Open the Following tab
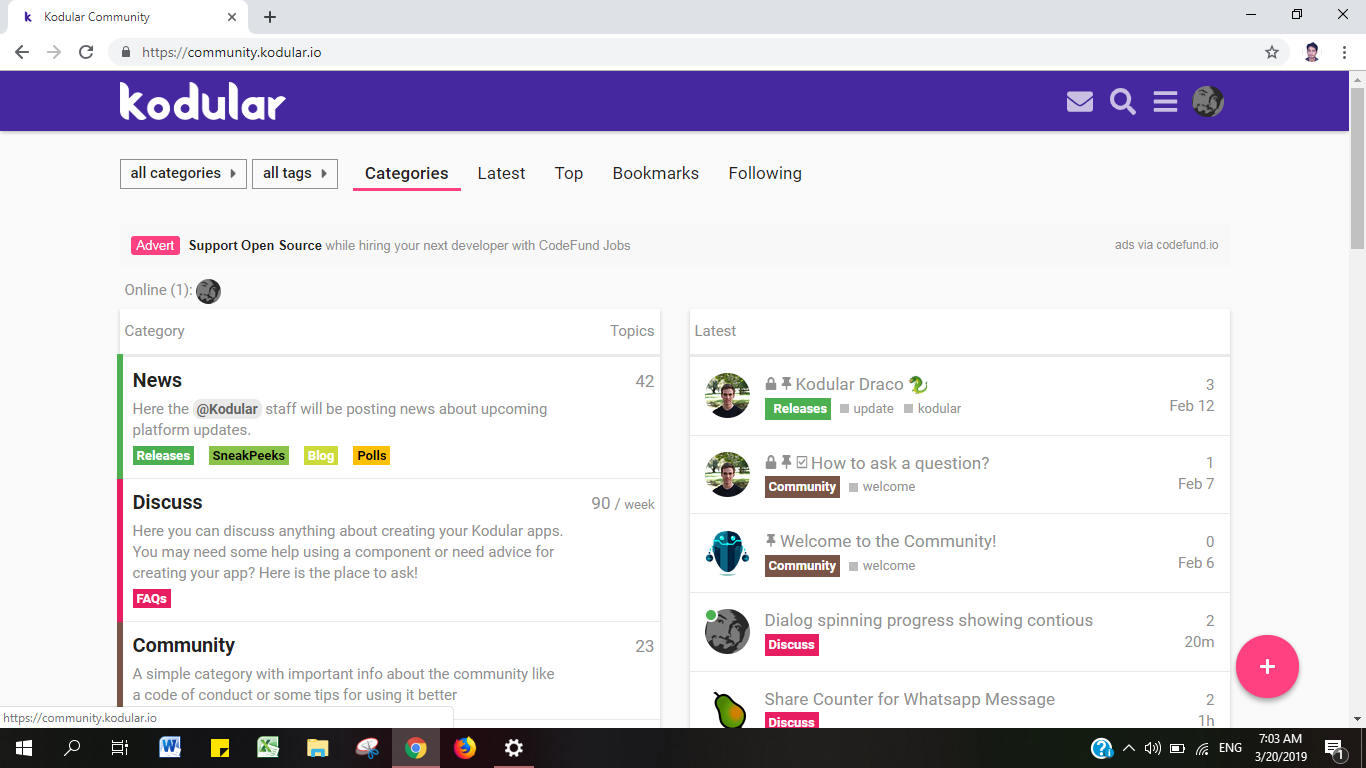Viewport: 1366px width, 768px height. tap(765, 173)
